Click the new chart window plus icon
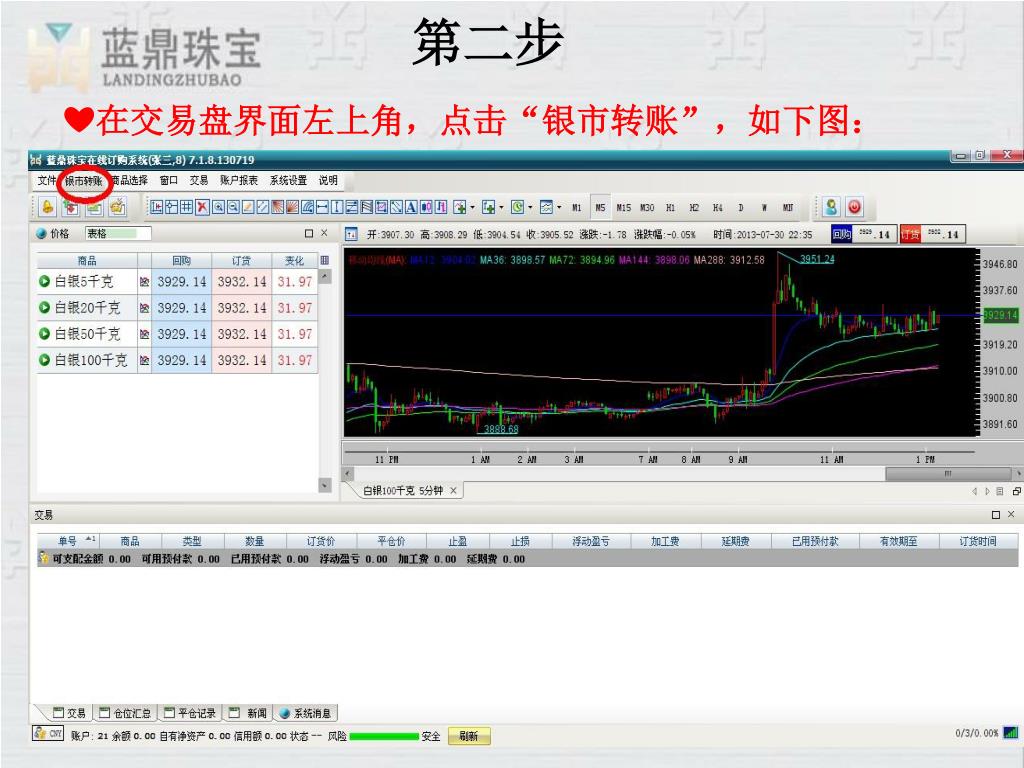This screenshot has height=768, width=1024. coord(489,207)
